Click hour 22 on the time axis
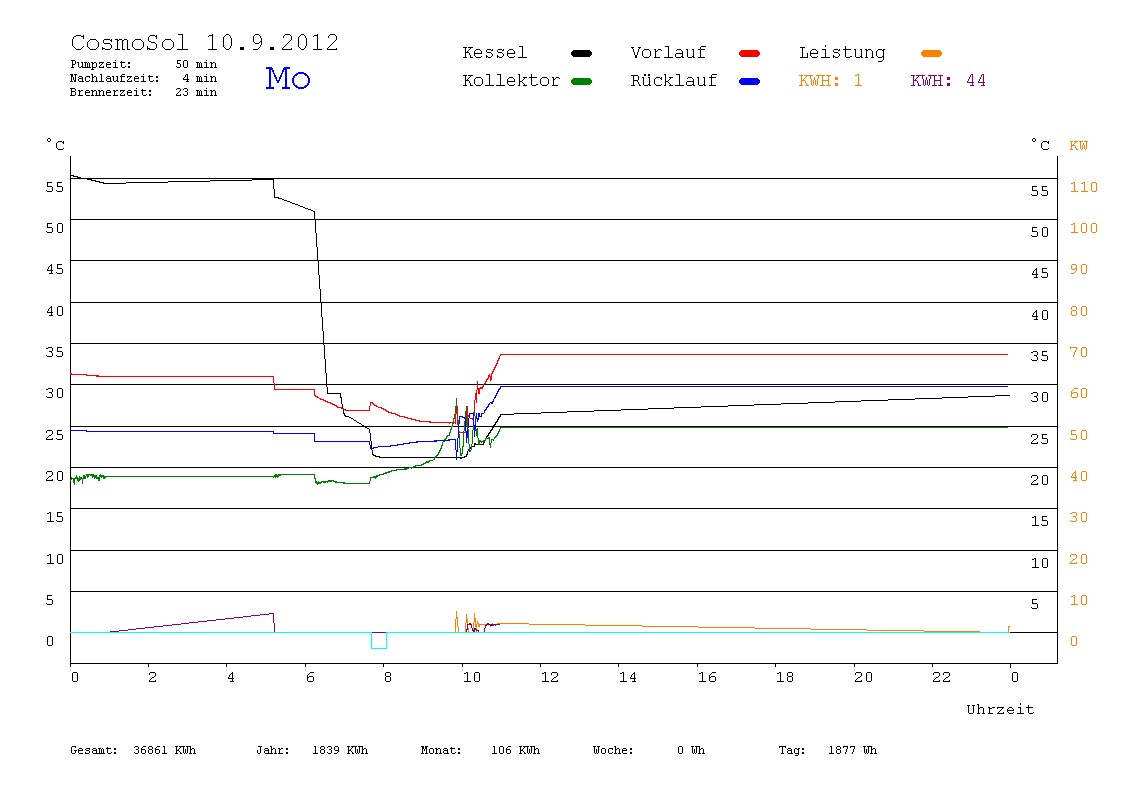 [x=942, y=677]
